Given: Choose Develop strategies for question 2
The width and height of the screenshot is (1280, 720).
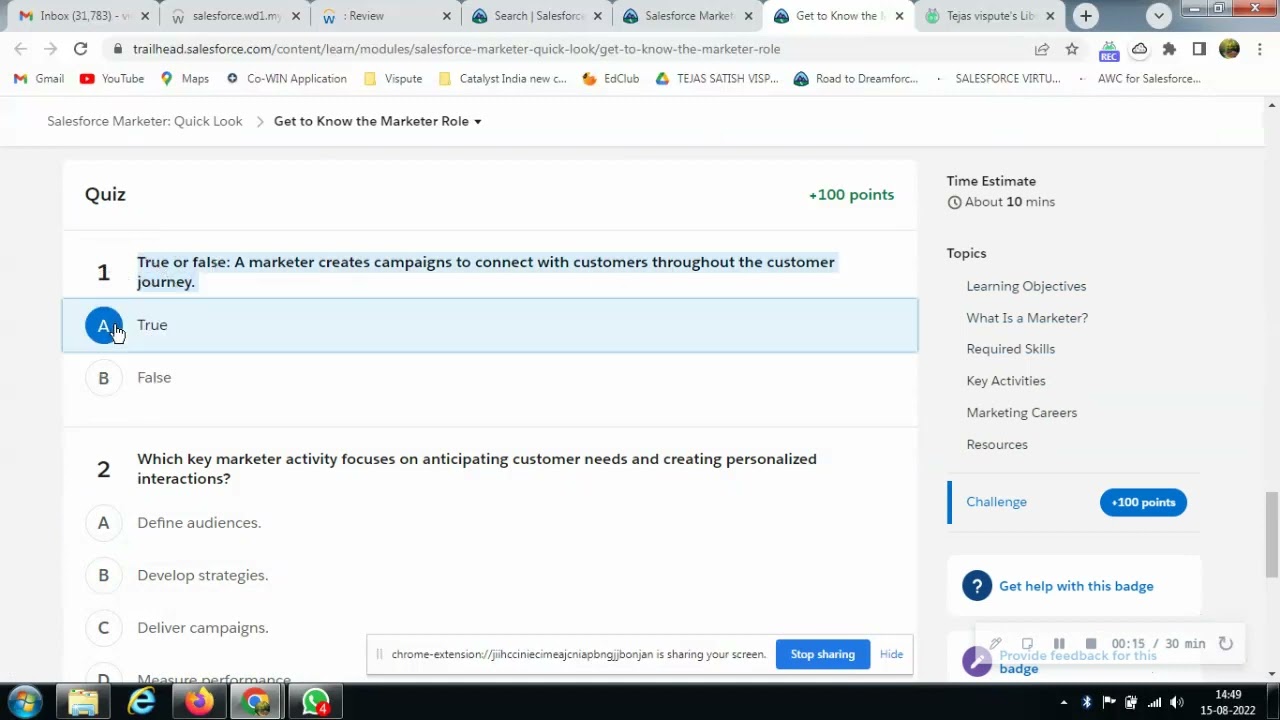Looking at the screenshot, I should click(490, 575).
